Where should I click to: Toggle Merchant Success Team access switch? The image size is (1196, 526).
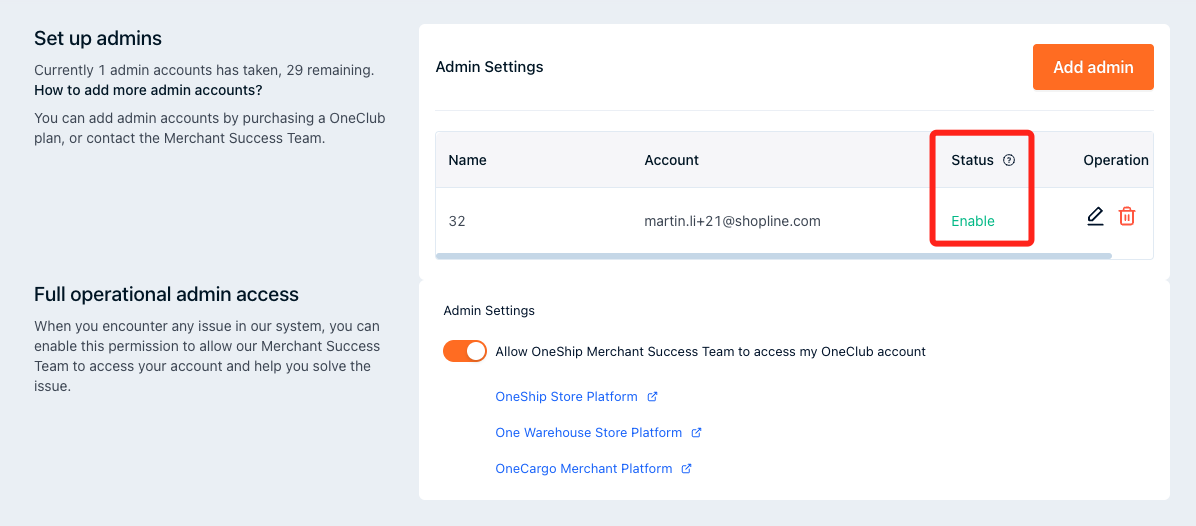[x=465, y=351]
